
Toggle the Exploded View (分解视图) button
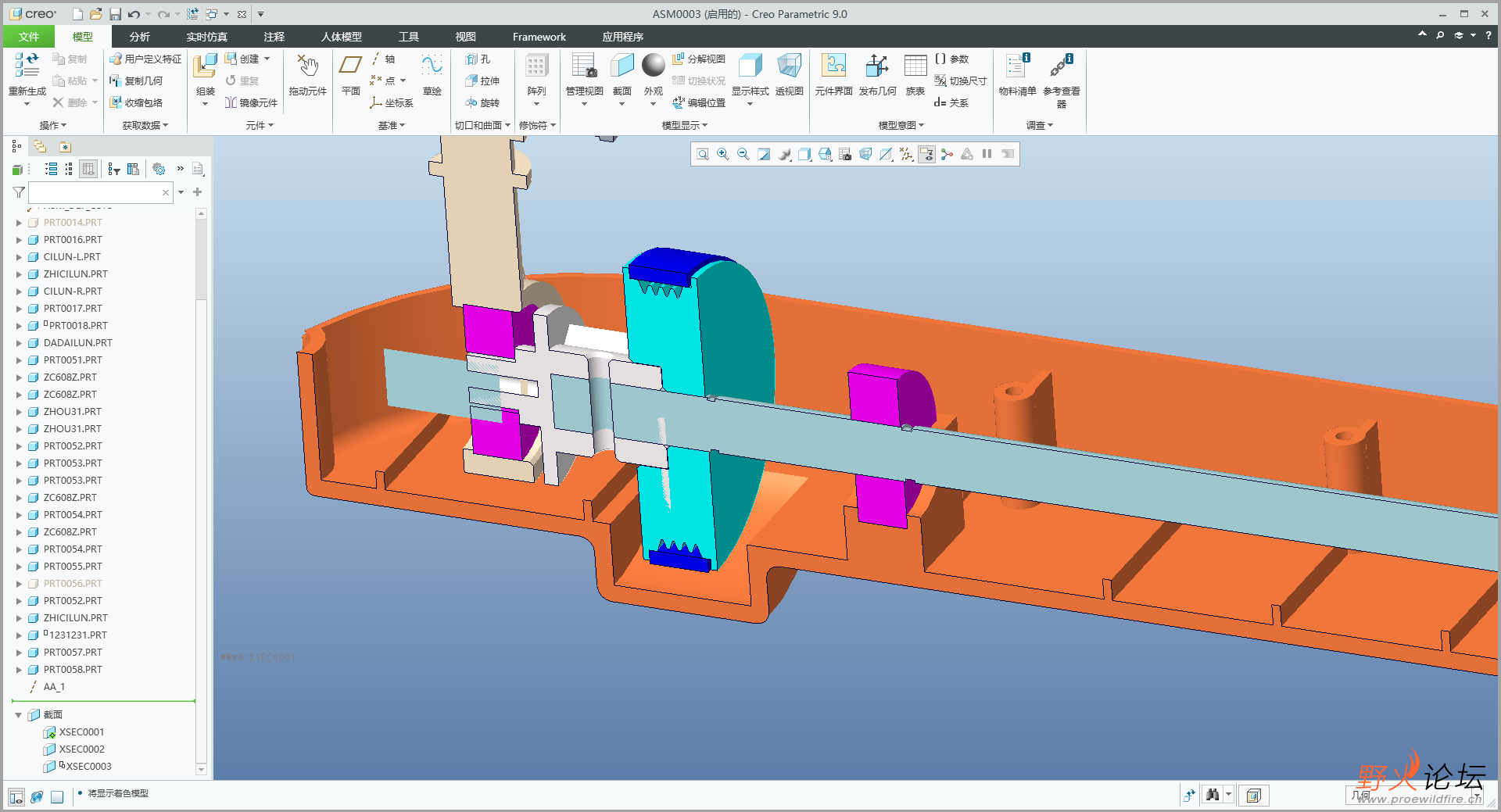pyautogui.click(x=699, y=59)
